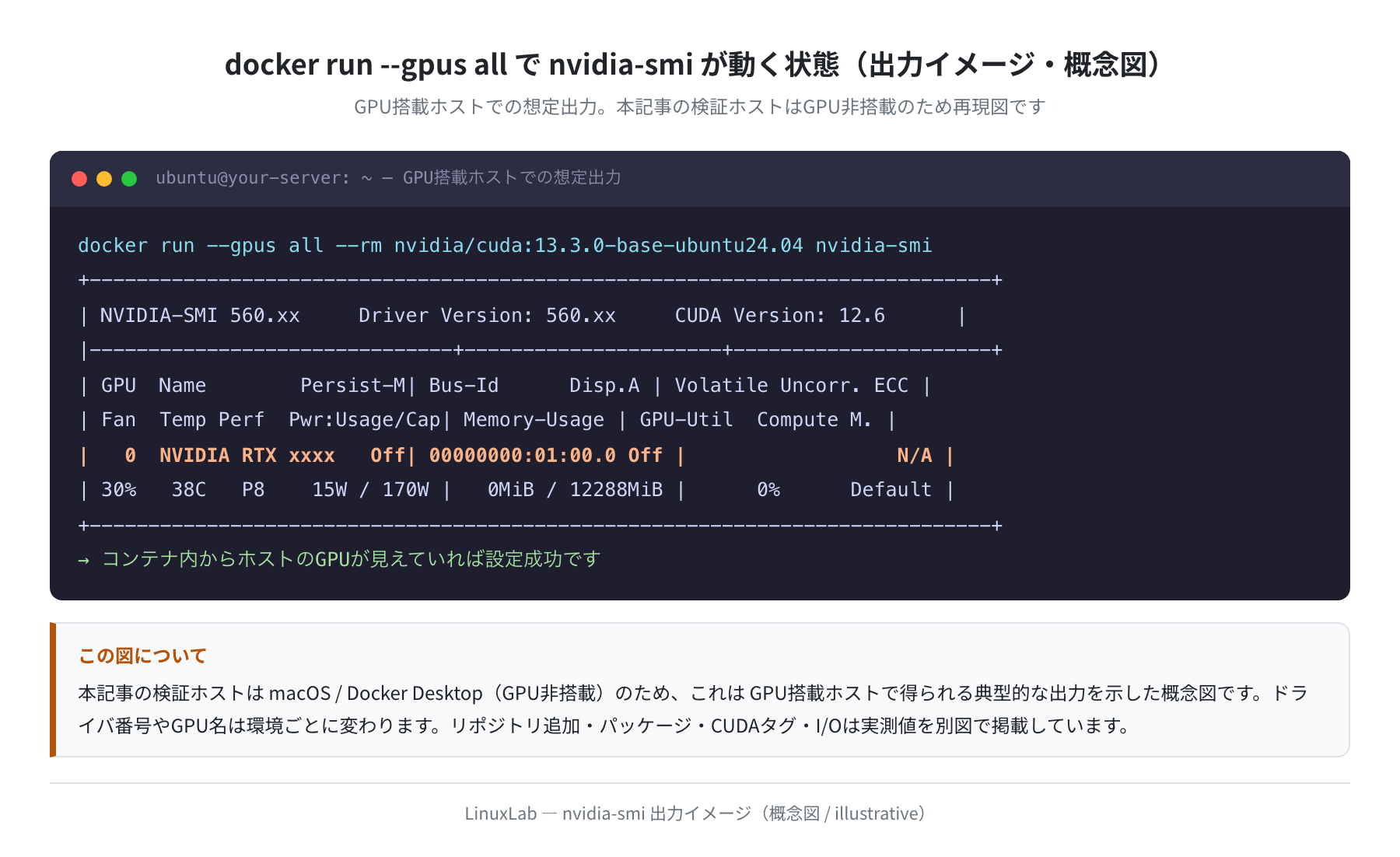1400x857 pixels.
Task: Click the Volatile Uncorr. ECC header
Action: point(791,386)
